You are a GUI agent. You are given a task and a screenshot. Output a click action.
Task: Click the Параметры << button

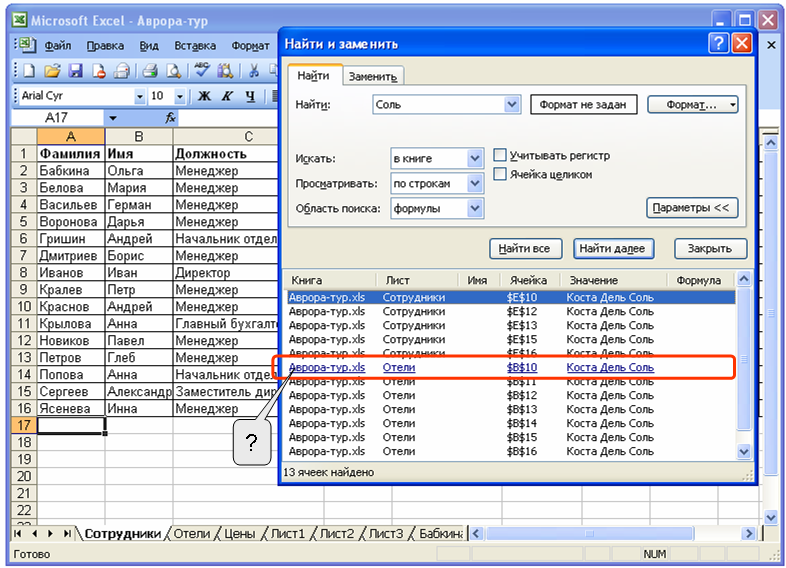click(691, 208)
